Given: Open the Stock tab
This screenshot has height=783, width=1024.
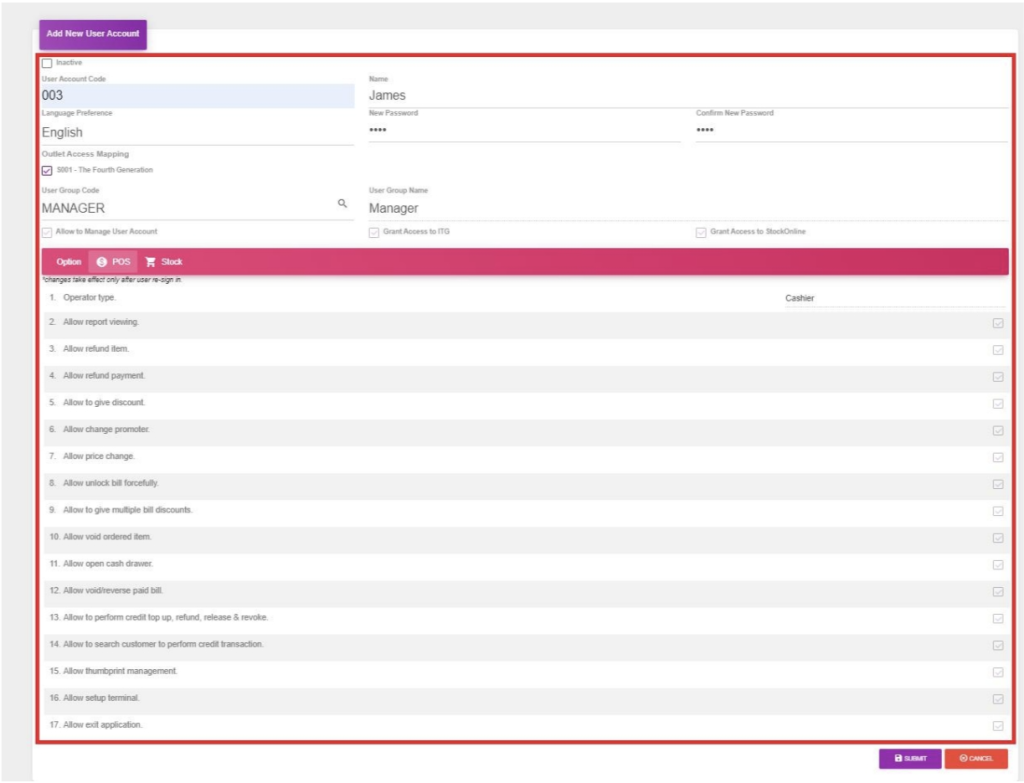Looking at the screenshot, I should tap(164, 262).
